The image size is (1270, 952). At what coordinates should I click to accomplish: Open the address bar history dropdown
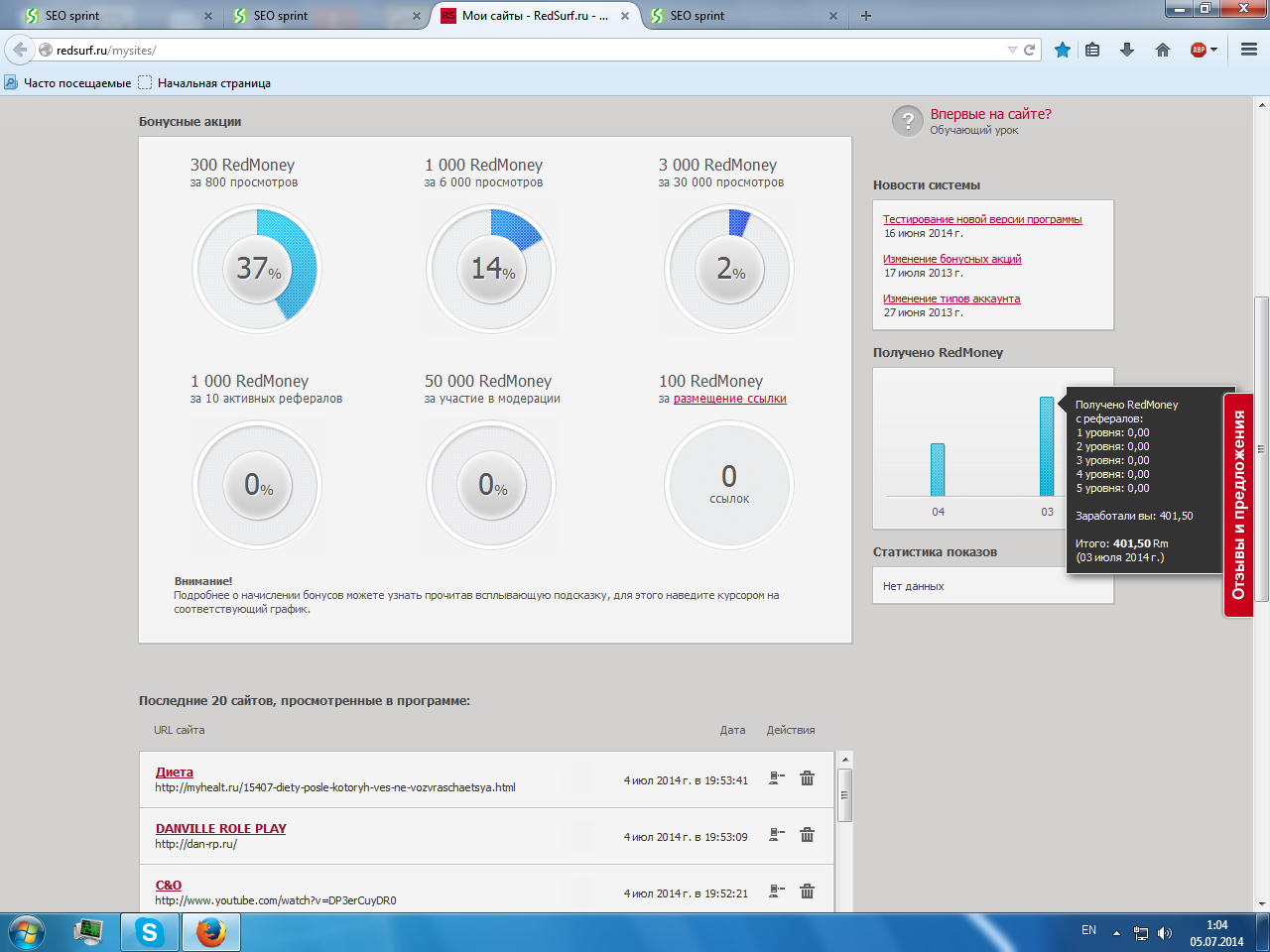1012,50
